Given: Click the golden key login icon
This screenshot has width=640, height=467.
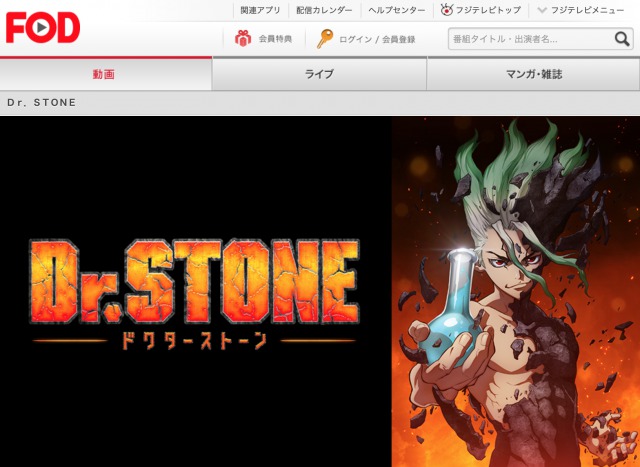Looking at the screenshot, I should click(x=325, y=39).
